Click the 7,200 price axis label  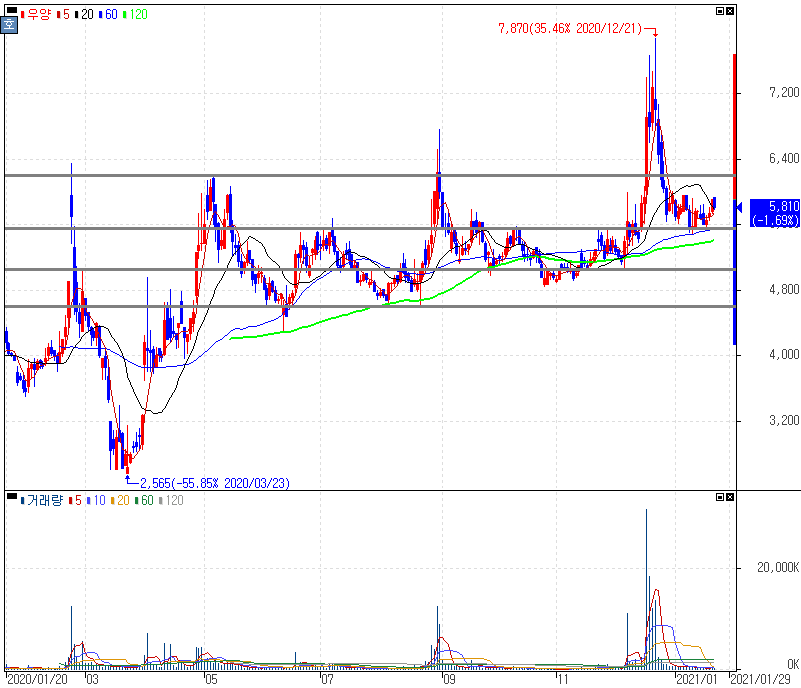[x=784, y=92]
